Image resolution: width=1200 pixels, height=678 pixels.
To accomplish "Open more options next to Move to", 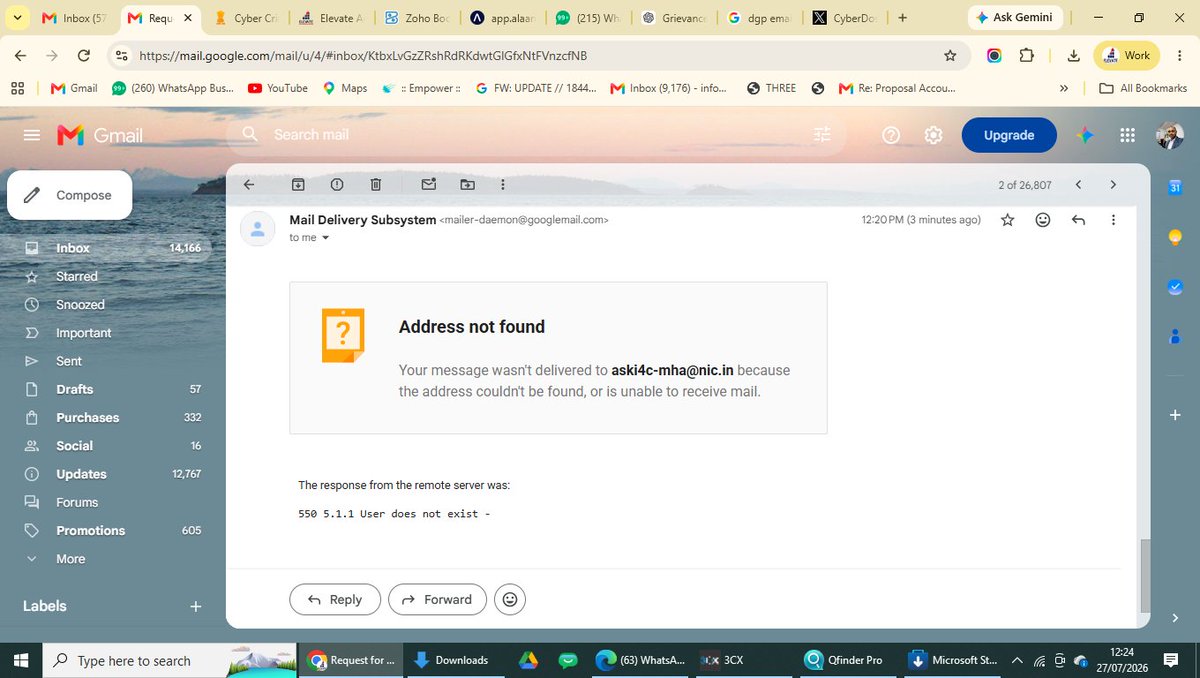I will click(502, 185).
